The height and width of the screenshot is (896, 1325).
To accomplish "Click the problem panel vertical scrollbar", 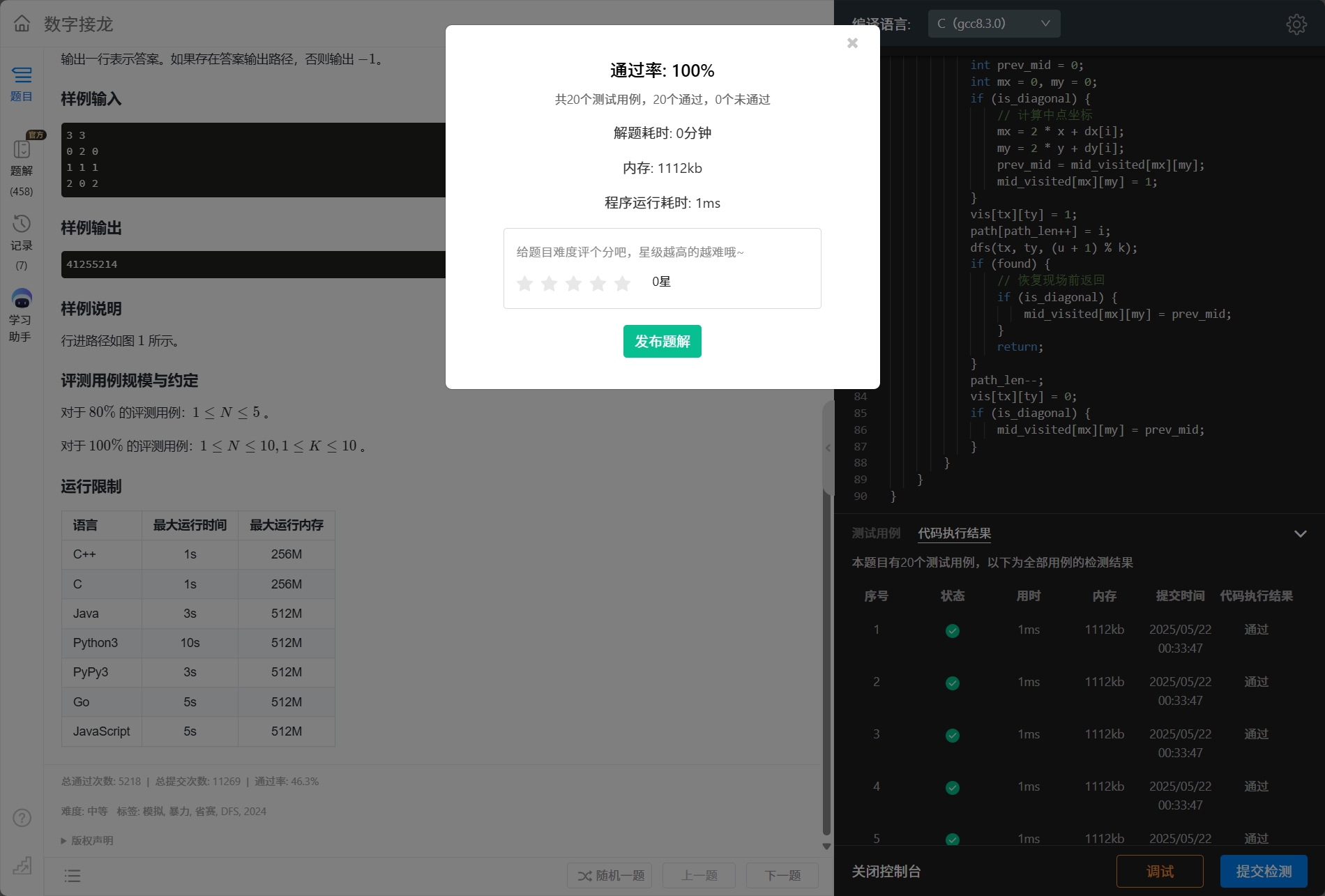I will pyautogui.click(x=826, y=628).
